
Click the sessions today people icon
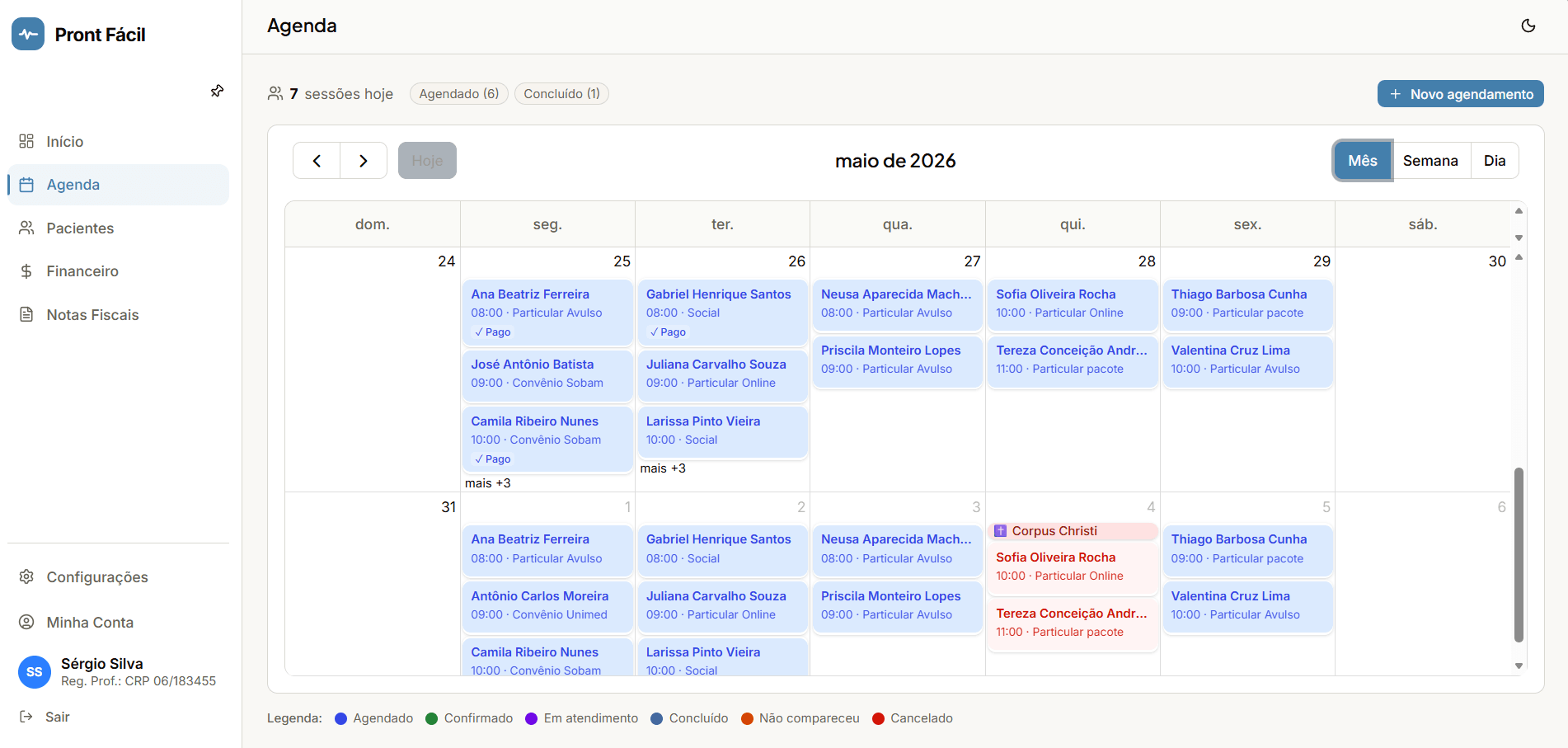pyautogui.click(x=275, y=93)
